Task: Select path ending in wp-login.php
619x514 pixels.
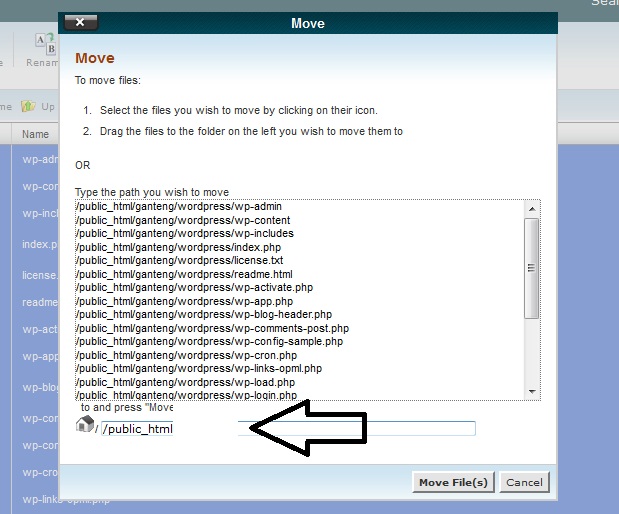Action: click(186, 395)
